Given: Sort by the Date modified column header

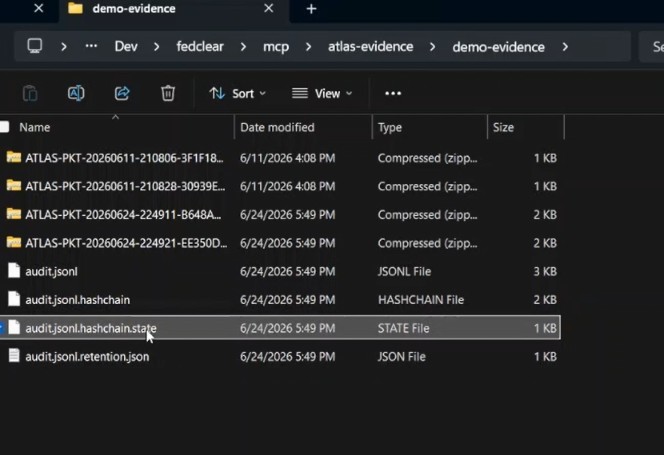Looking at the screenshot, I should click(277, 127).
